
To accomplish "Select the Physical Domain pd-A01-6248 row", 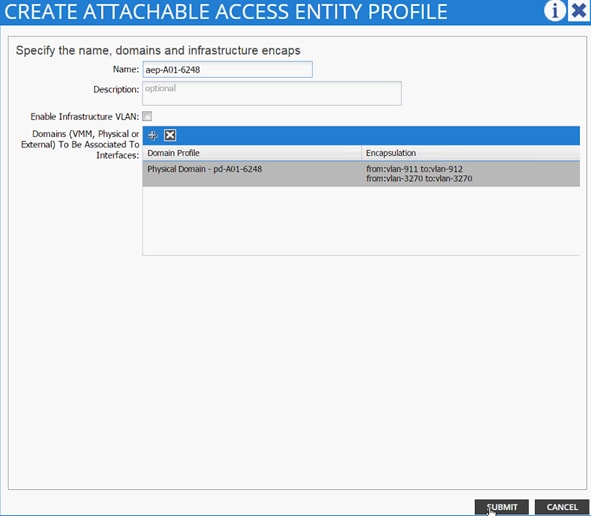I will (x=361, y=174).
